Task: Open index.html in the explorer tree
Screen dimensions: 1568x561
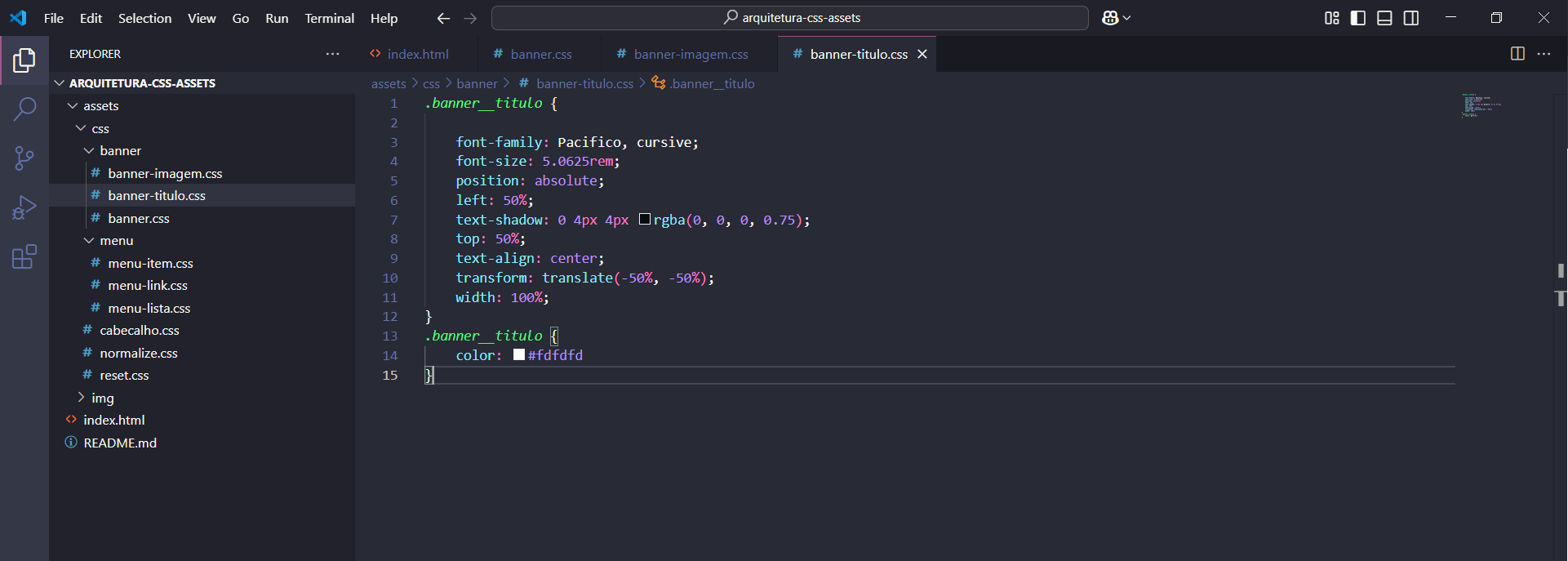Action: coord(202,421)
